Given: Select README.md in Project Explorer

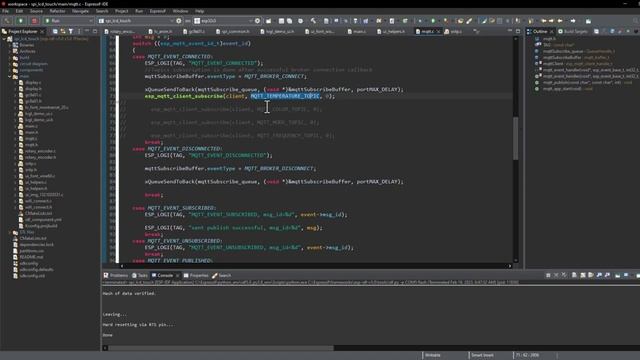Looking at the screenshot, I should (x=31, y=257).
